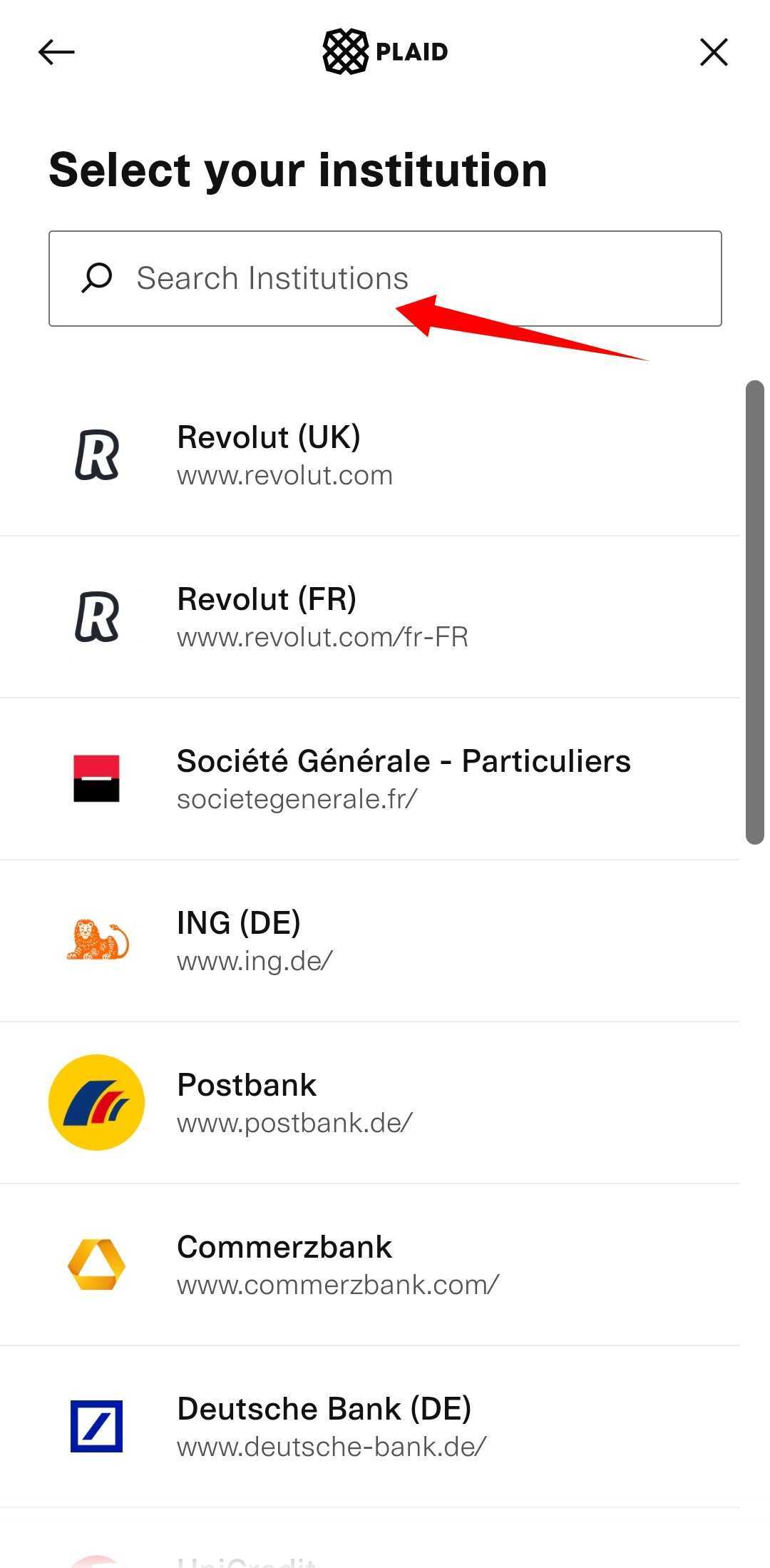Open the Revolut (UK) institution entry
The image size is (770, 1568).
tap(370, 455)
